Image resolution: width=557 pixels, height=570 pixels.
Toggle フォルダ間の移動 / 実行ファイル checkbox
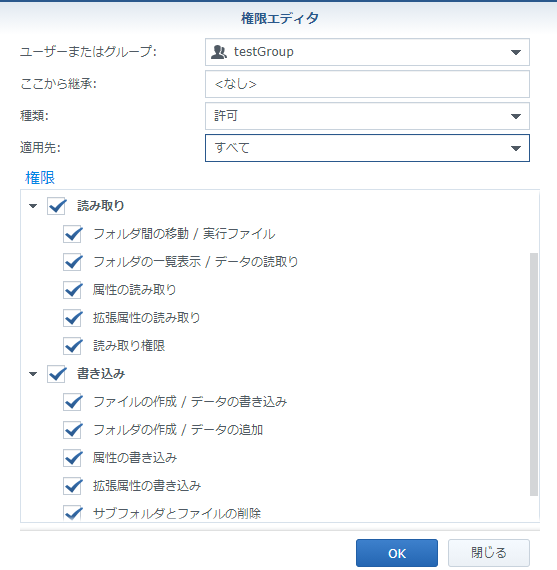pyautogui.click(x=72, y=234)
